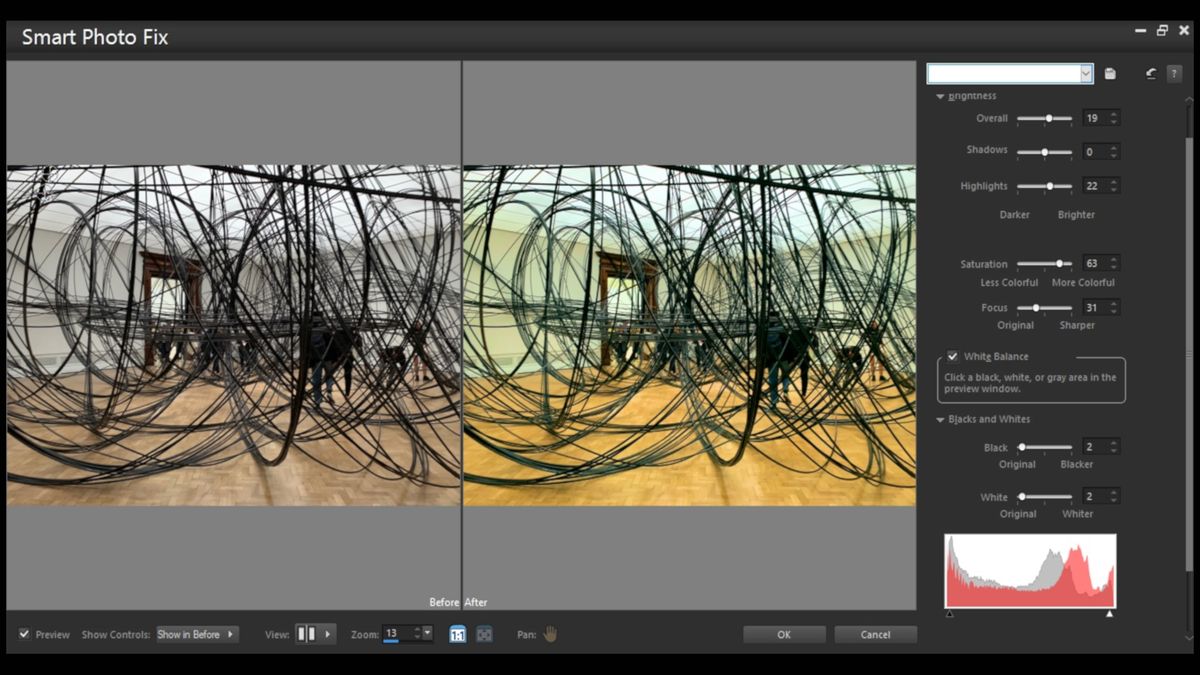Click the Saturation slider track
The height and width of the screenshot is (675, 1200).
1044,264
